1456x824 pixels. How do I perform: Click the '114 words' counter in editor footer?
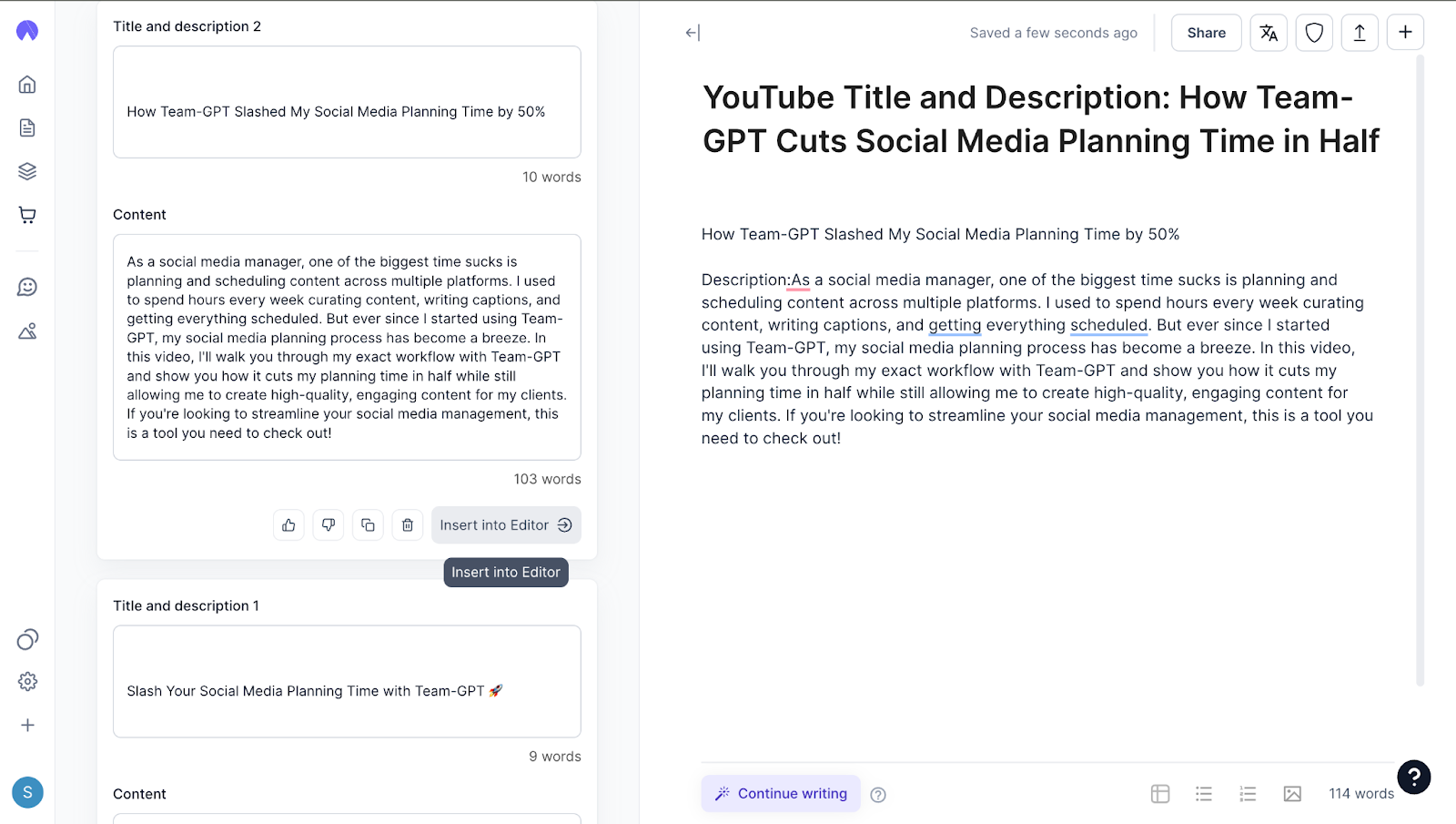pyautogui.click(x=1360, y=794)
